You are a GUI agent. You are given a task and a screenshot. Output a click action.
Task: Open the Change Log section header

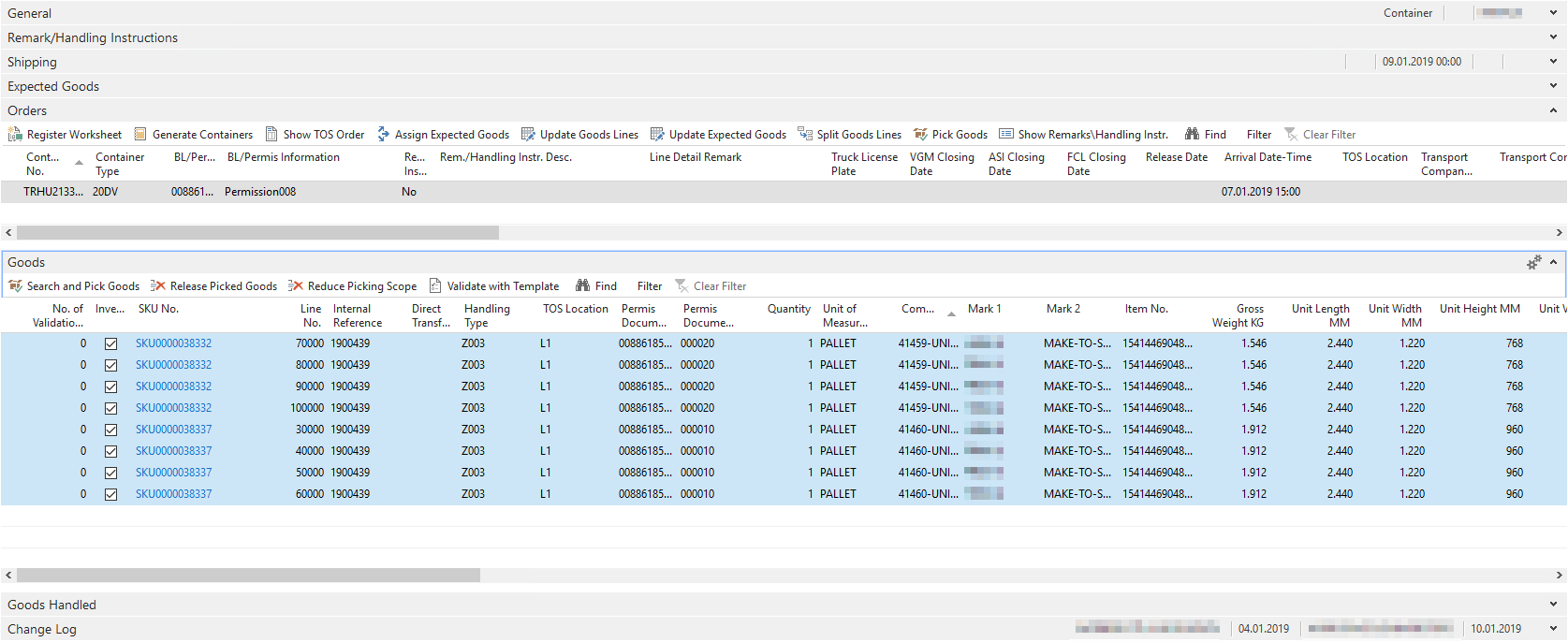coord(784,629)
